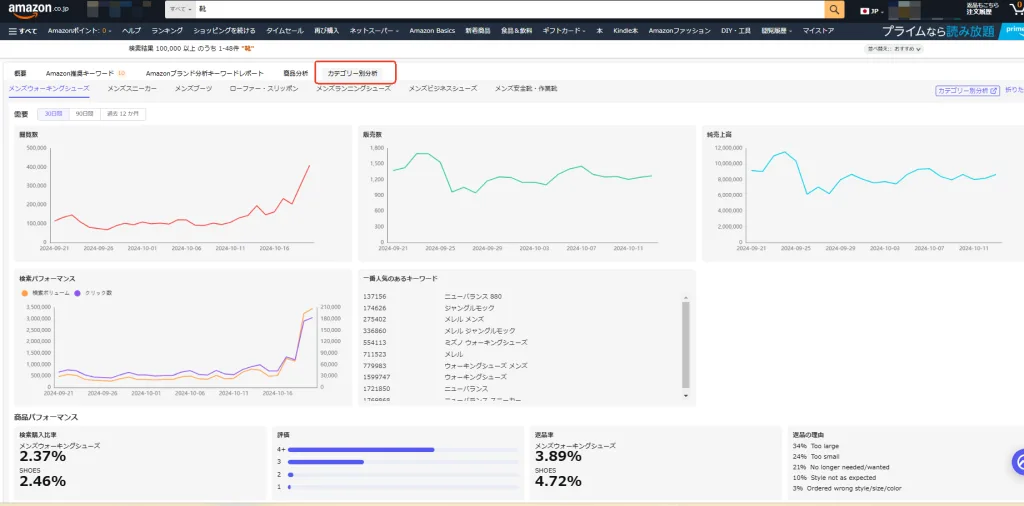Expand the ギフトカード dropdown

[564, 31]
